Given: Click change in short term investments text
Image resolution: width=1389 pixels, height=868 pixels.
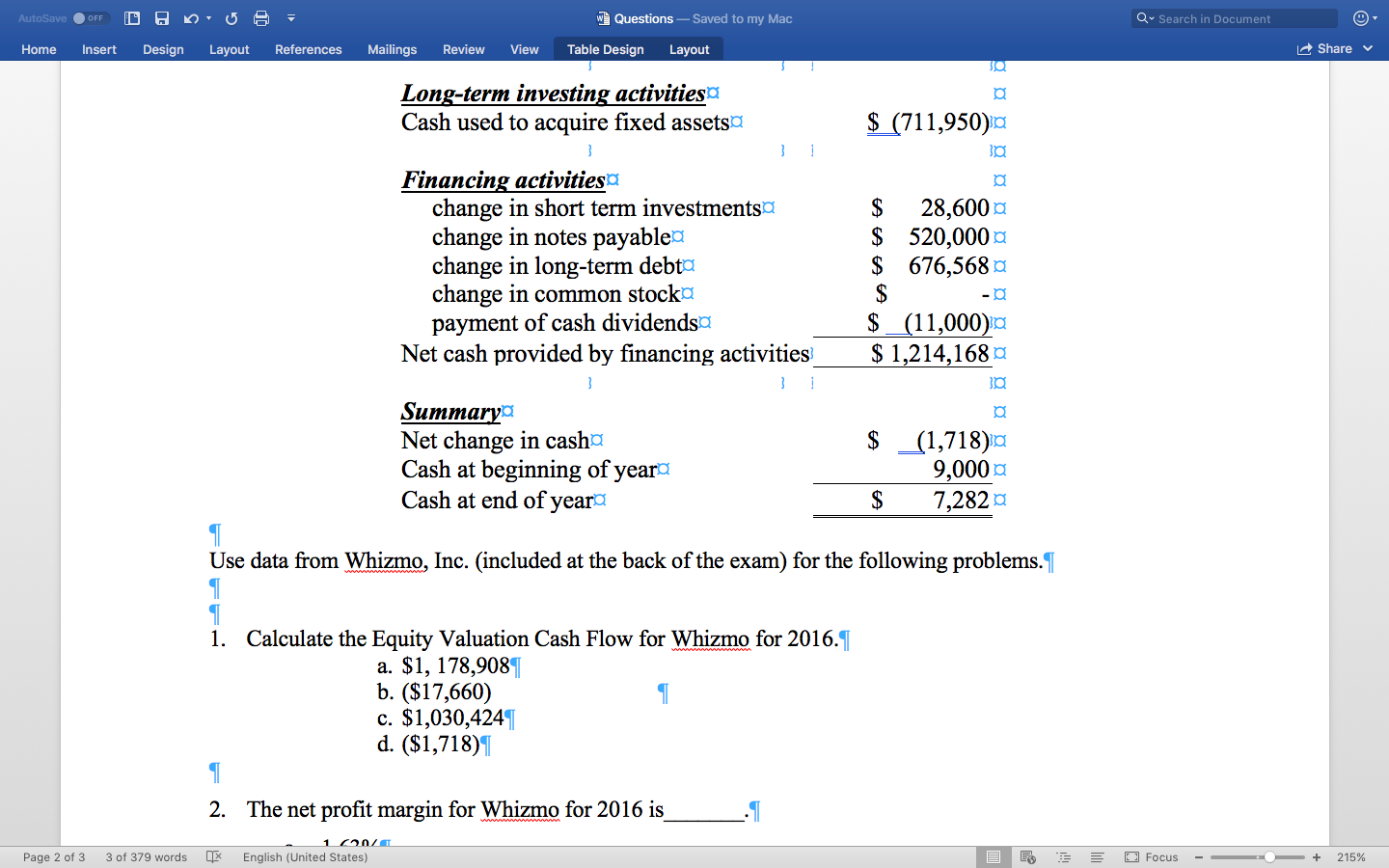Looking at the screenshot, I should click(597, 208).
